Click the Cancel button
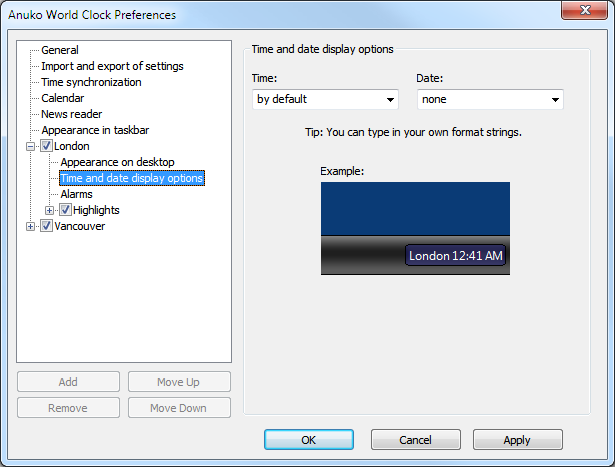The height and width of the screenshot is (467, 615). pyautogui.click(x=415, y=439)
